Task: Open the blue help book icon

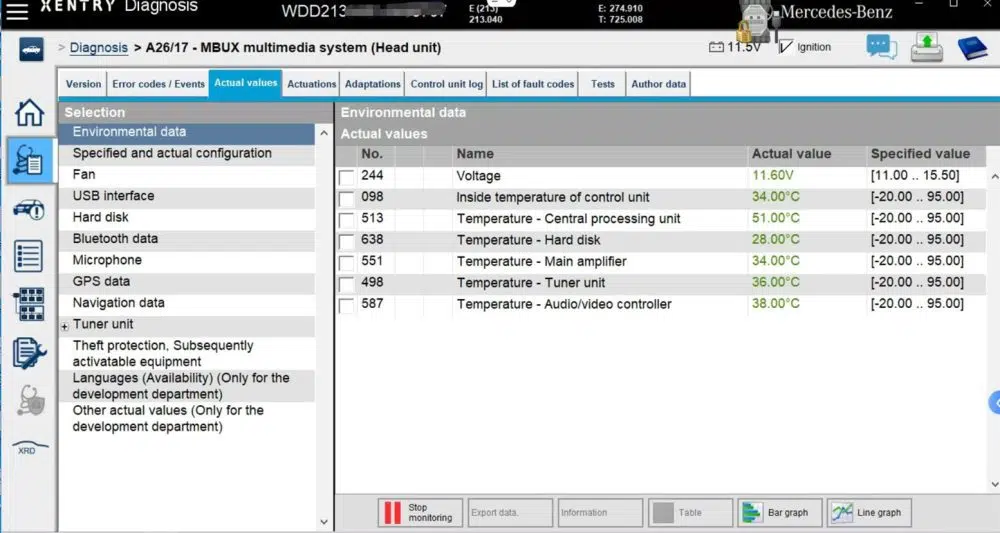Action: tap(972, 48)
